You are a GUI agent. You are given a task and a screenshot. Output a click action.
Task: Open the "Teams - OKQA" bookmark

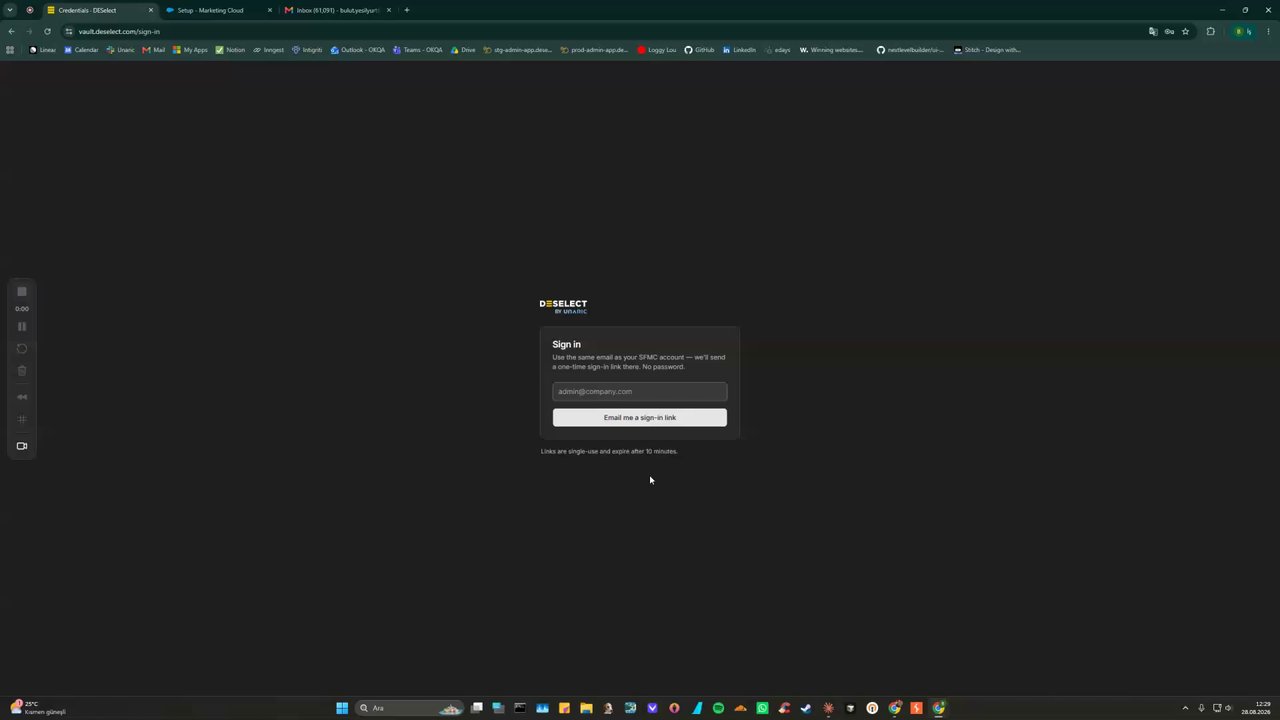(418, 50)
